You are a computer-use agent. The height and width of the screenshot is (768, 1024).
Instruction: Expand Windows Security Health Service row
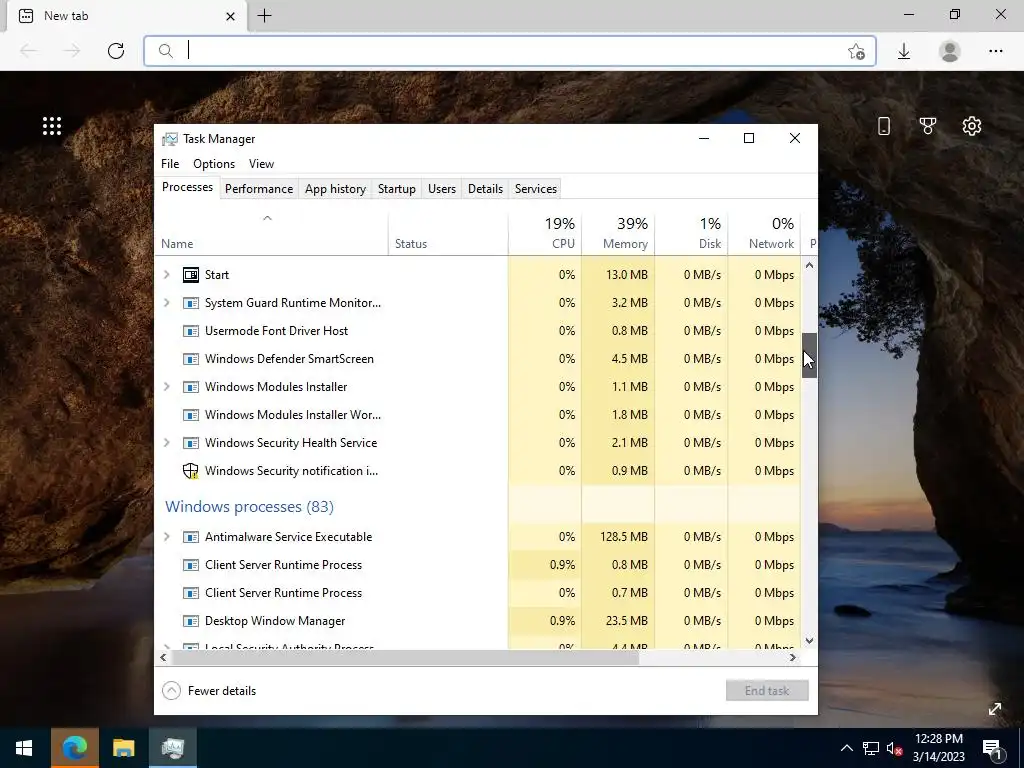(167, 443)
